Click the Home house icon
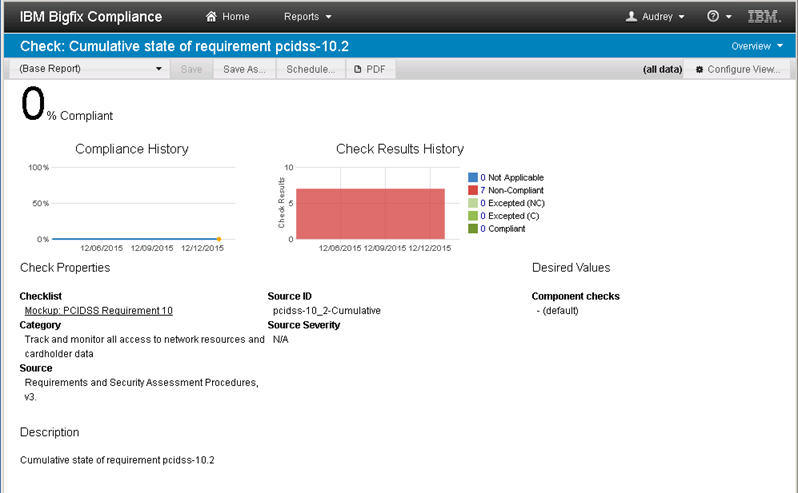Viewport: 798px width, 493px height. [211, 17]
